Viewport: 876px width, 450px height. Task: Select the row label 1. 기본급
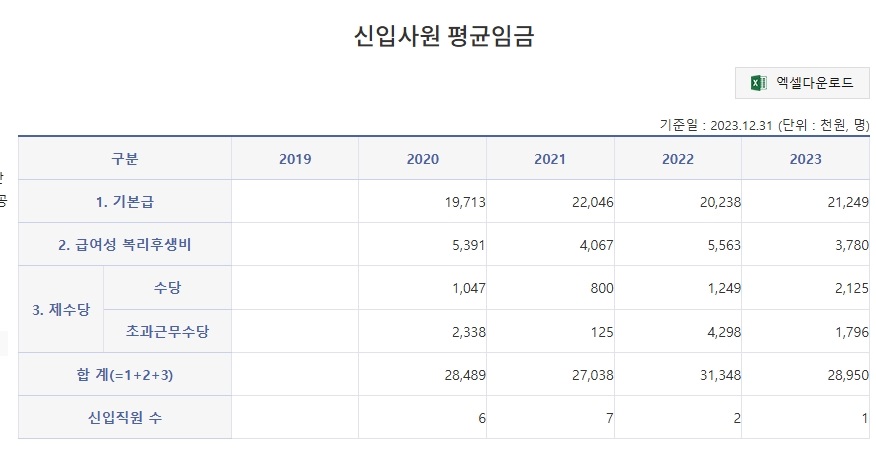coord(125,201)
